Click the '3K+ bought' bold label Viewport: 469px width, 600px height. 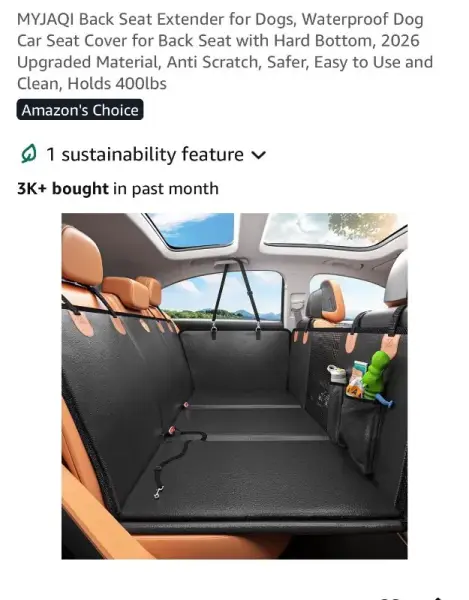pos(63,189)
